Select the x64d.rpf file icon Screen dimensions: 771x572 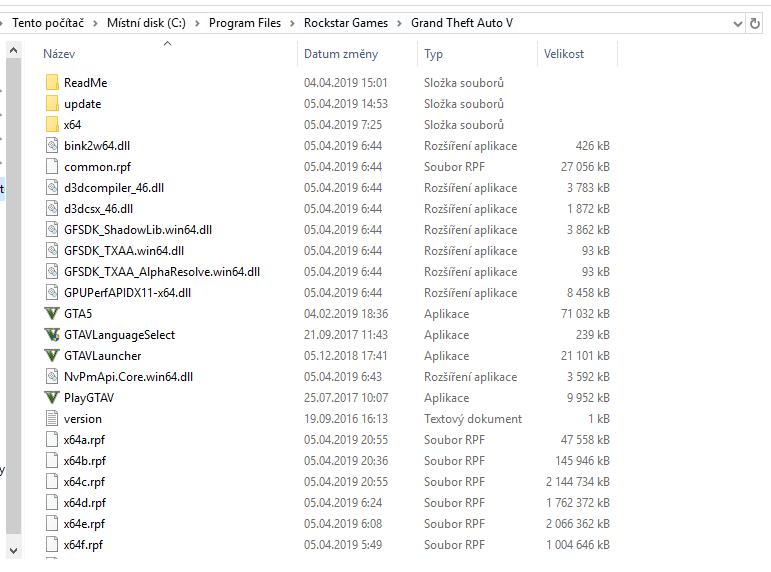[52, 503]
